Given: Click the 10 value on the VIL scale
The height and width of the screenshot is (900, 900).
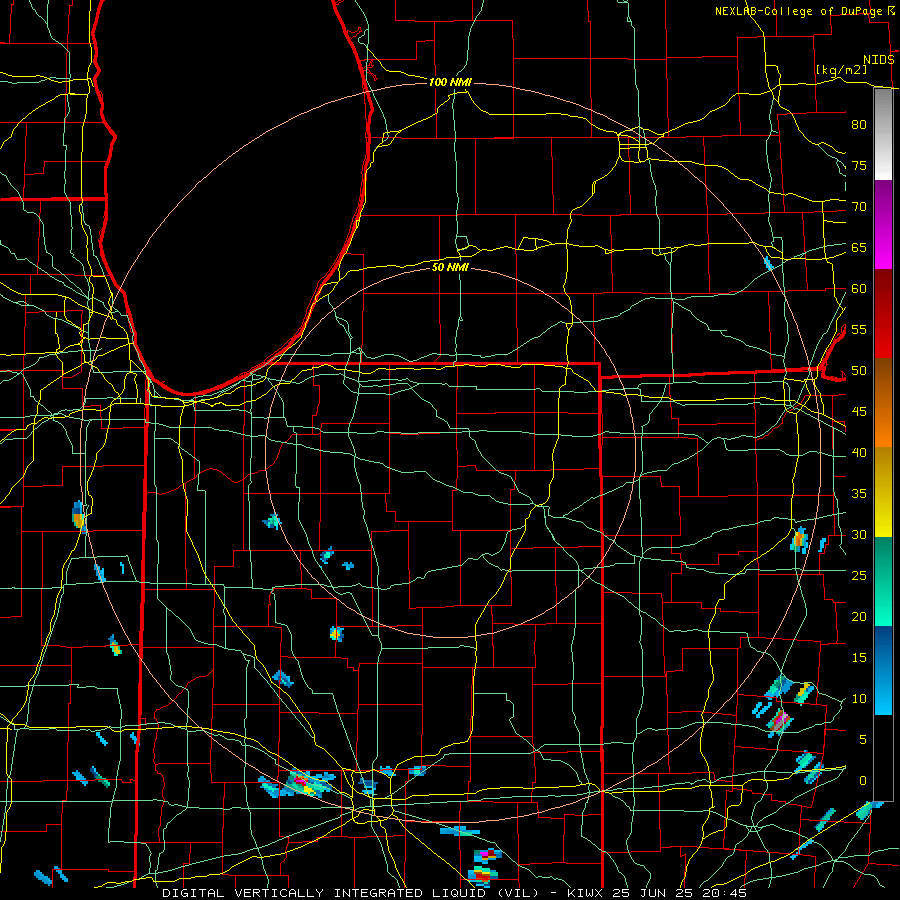Looking at the screenshot, I should 859,699.
